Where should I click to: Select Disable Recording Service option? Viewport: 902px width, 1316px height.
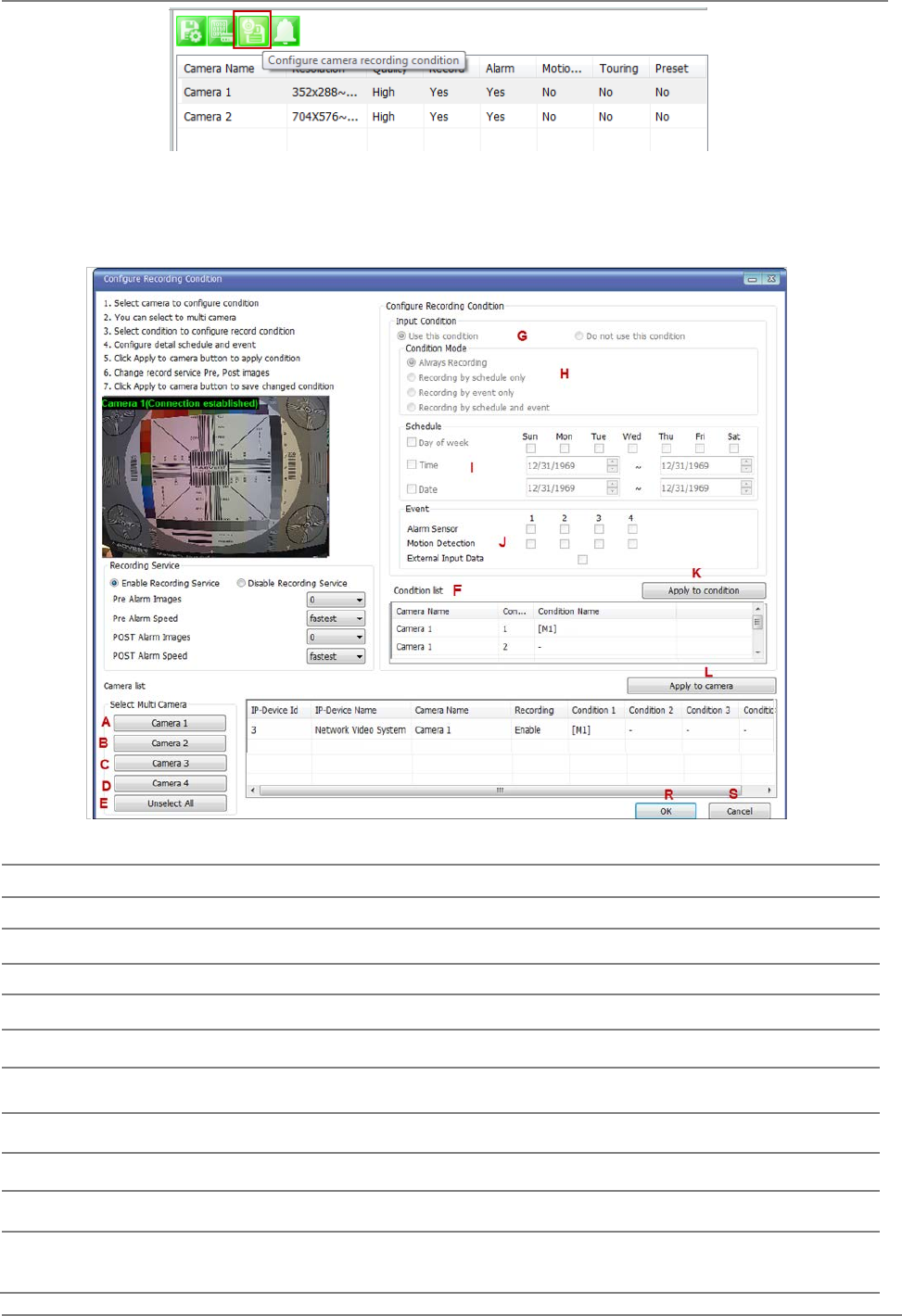pyautogui.click(x=241, y=583)
